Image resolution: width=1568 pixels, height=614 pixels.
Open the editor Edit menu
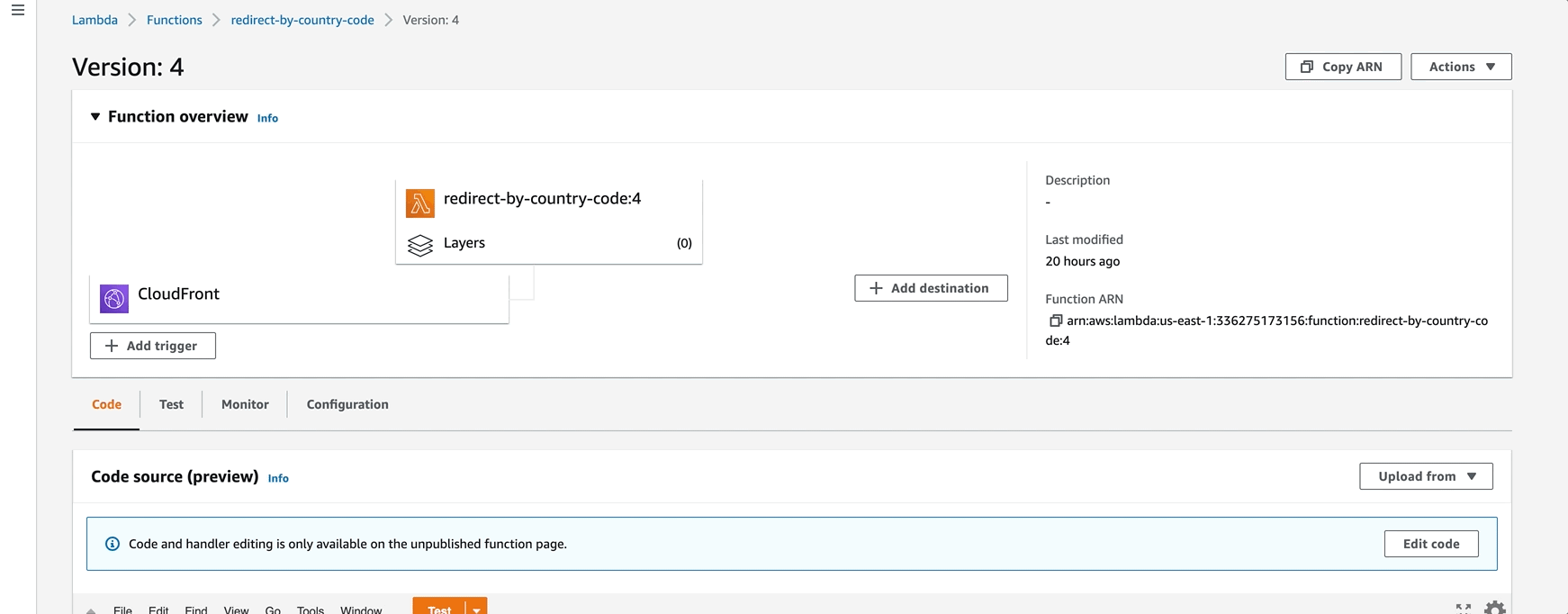(158, 609)
